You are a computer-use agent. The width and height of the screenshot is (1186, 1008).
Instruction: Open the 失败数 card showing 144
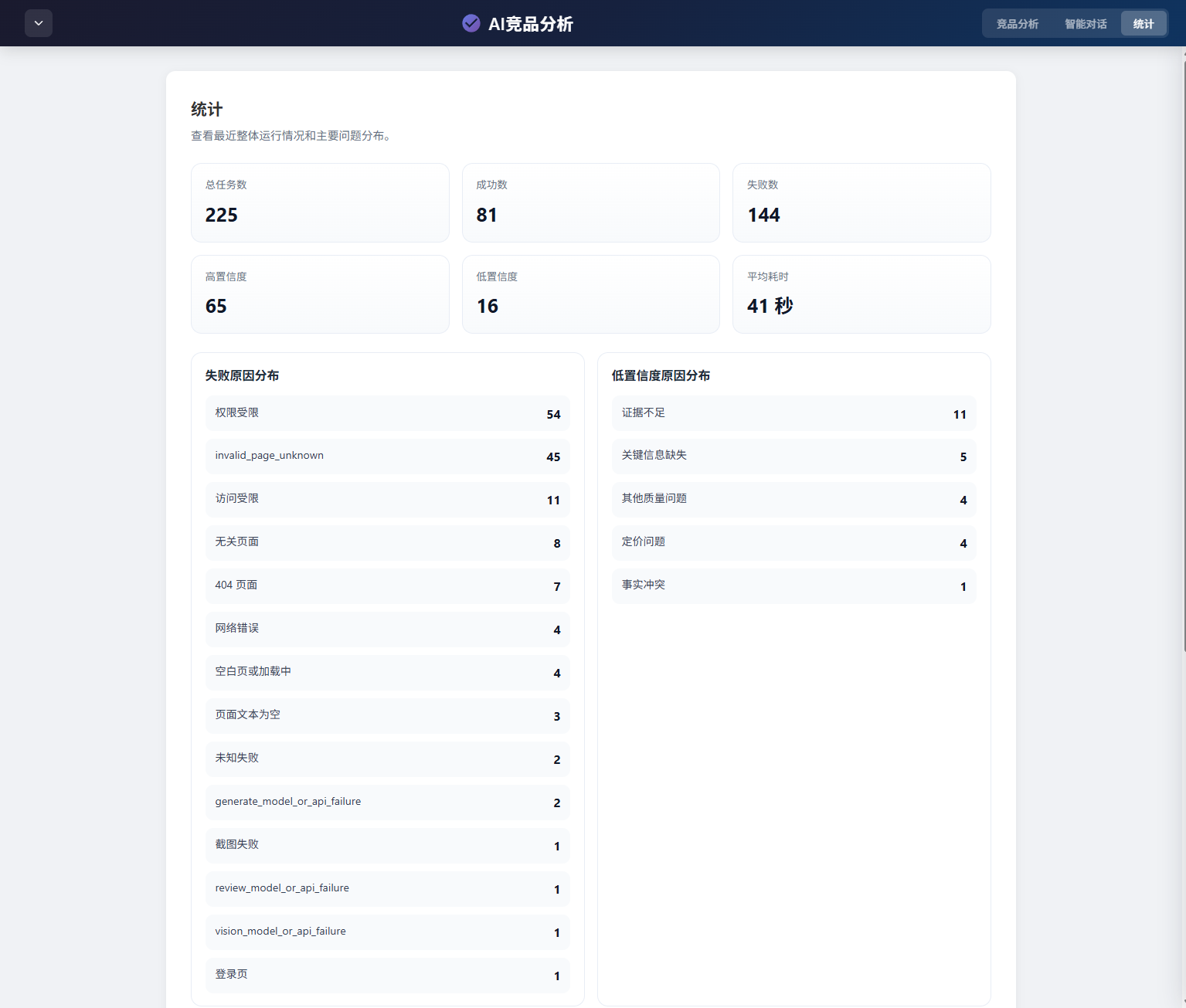(x=861, y=202)
